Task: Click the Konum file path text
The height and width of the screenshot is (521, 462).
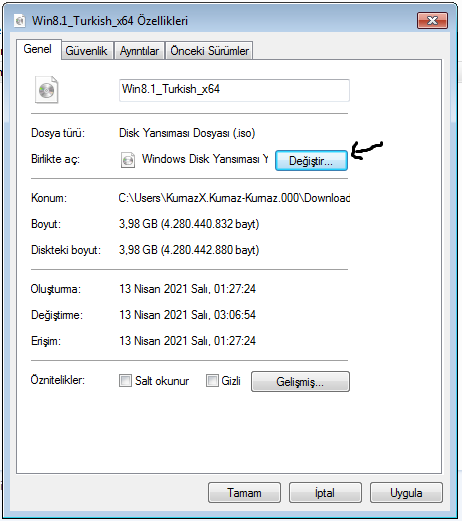Action: point(234,198)
